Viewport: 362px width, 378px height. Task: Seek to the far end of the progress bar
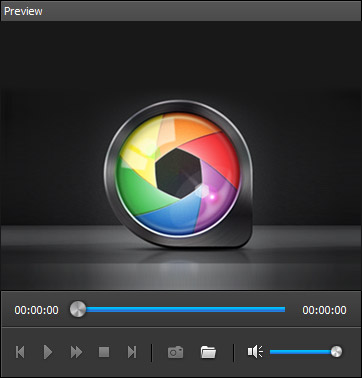(284, 309)
